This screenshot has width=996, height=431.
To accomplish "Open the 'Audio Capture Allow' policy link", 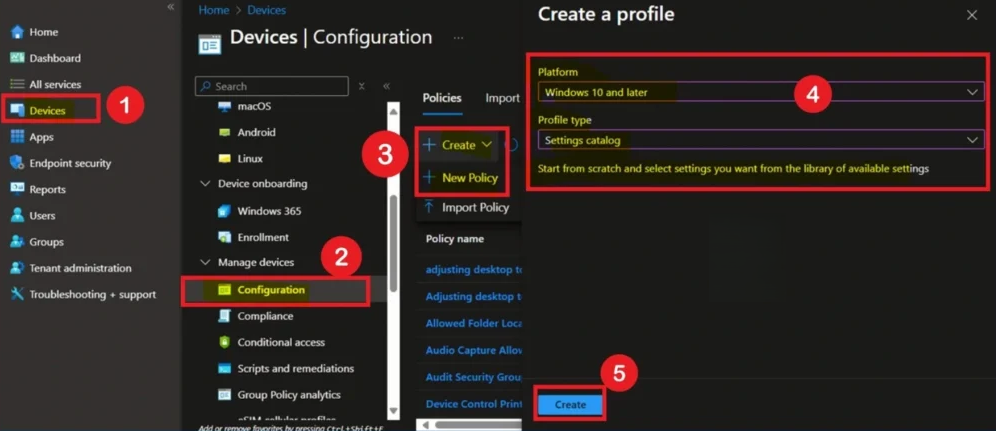I will click(x=474, y=350).
